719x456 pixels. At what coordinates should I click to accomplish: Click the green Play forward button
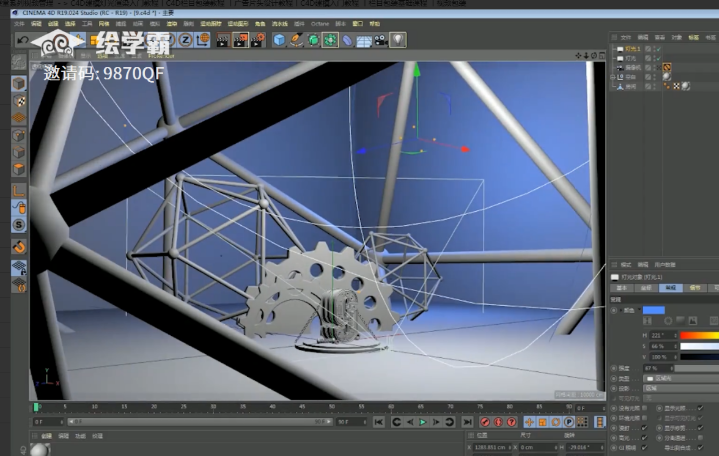[x=423, y=422]
